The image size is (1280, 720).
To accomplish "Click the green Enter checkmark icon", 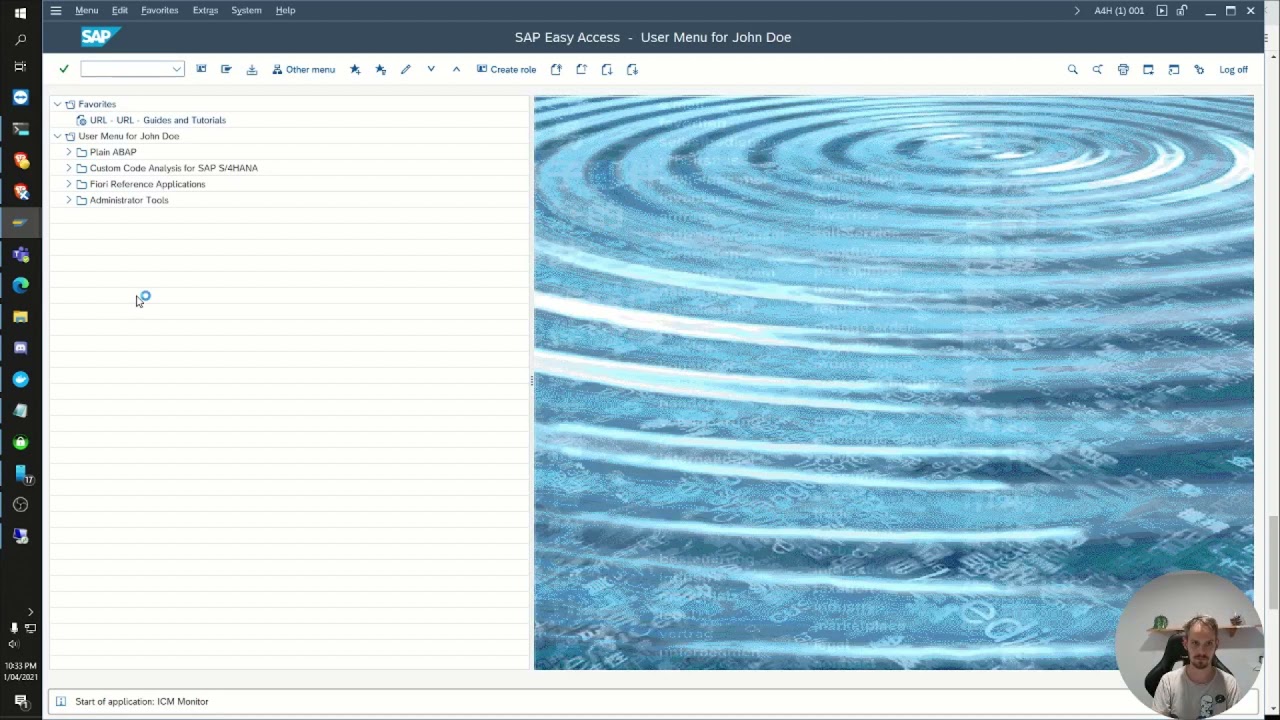I will click(64, 69).
